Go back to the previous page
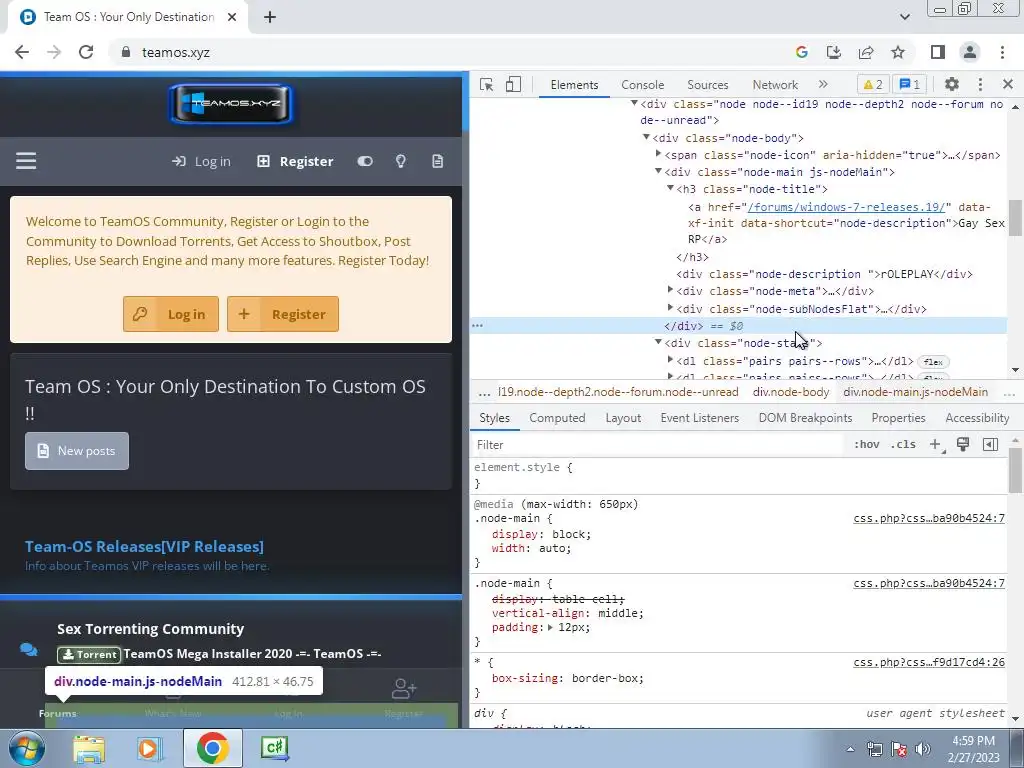1024x768 pixels. coord(22,52)
